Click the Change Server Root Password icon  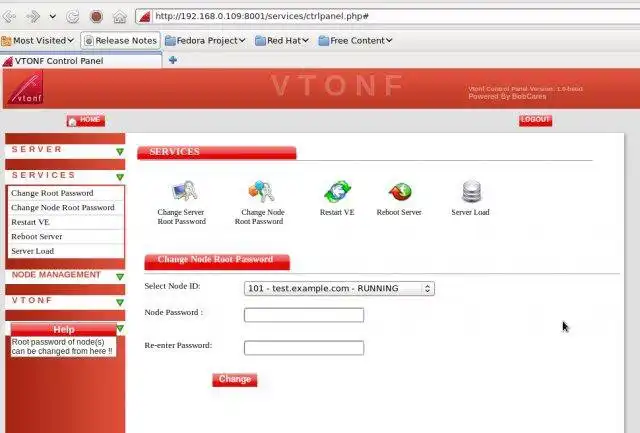pos(184,191)
